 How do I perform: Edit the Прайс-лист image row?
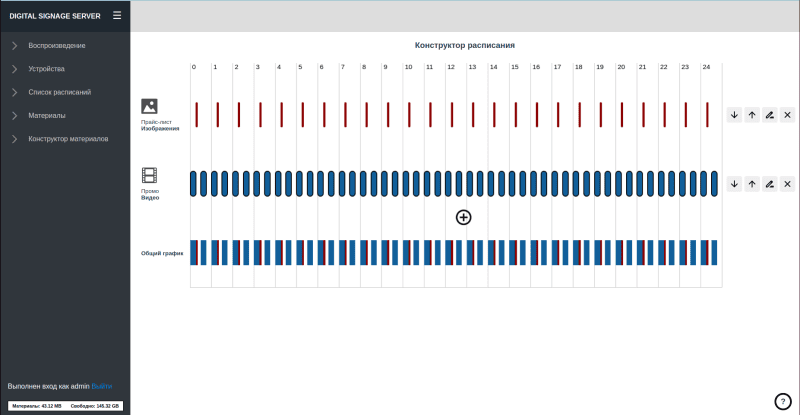click(x=769, y=115)
